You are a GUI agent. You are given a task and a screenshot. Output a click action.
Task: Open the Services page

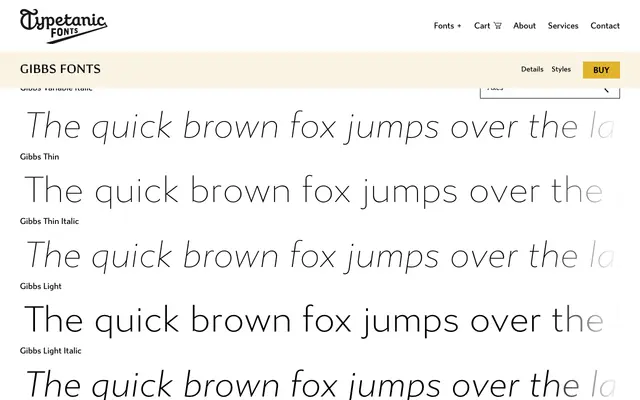pyautogui.click(x=563, y=26)
